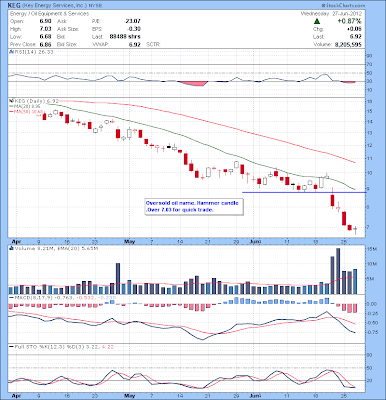Click the MA(20) legend label
The image size is (386, 400).
pyautogui.click(x=25, y=106)
